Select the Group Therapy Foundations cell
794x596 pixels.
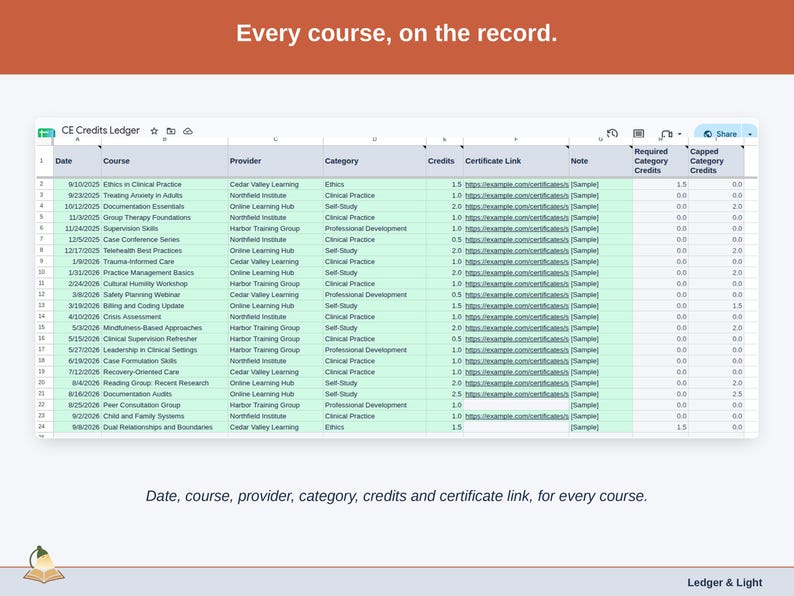click(x=165, y=218)
